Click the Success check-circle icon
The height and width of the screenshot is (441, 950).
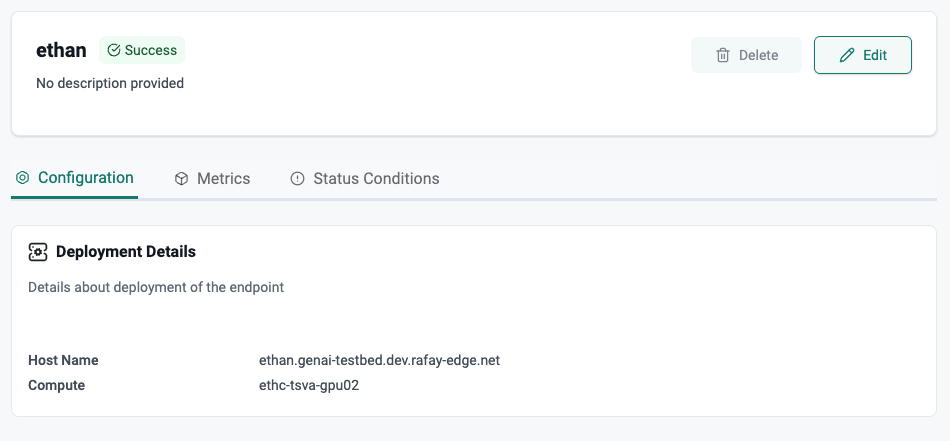pyautogui.click(x=114, y=50)
